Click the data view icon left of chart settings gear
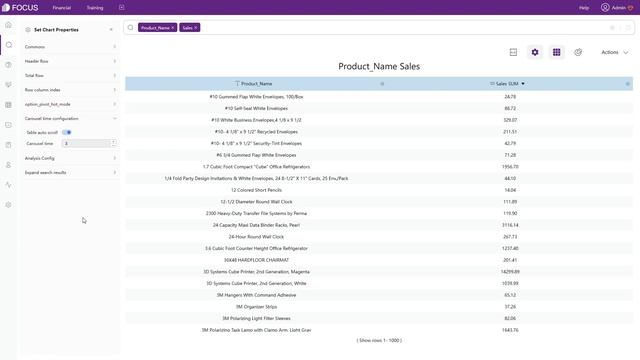 [x=513, y=52]
